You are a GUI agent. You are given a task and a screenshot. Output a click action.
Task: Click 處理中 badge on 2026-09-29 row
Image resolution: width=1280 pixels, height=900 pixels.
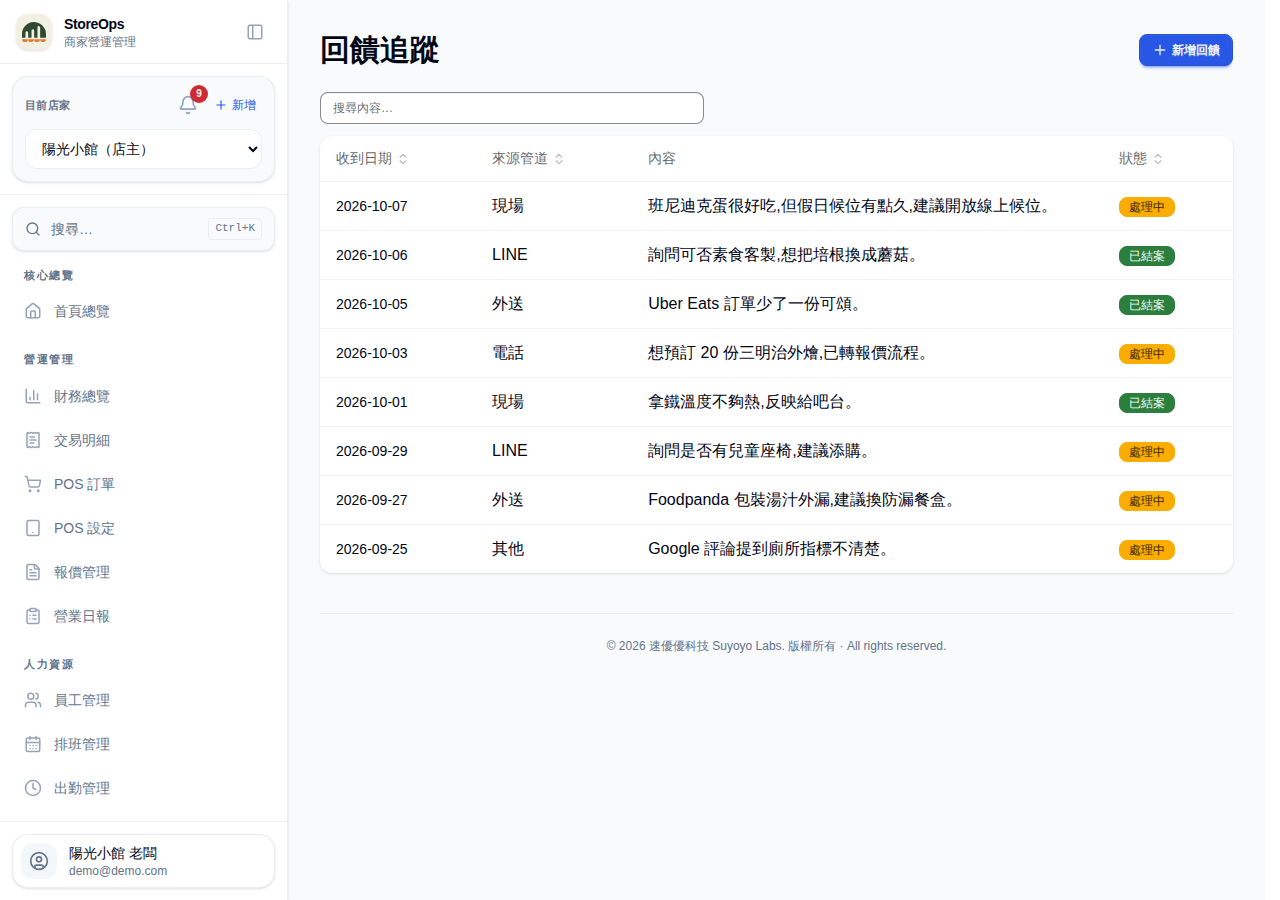pyautogui.click(x=1147, y=452)
